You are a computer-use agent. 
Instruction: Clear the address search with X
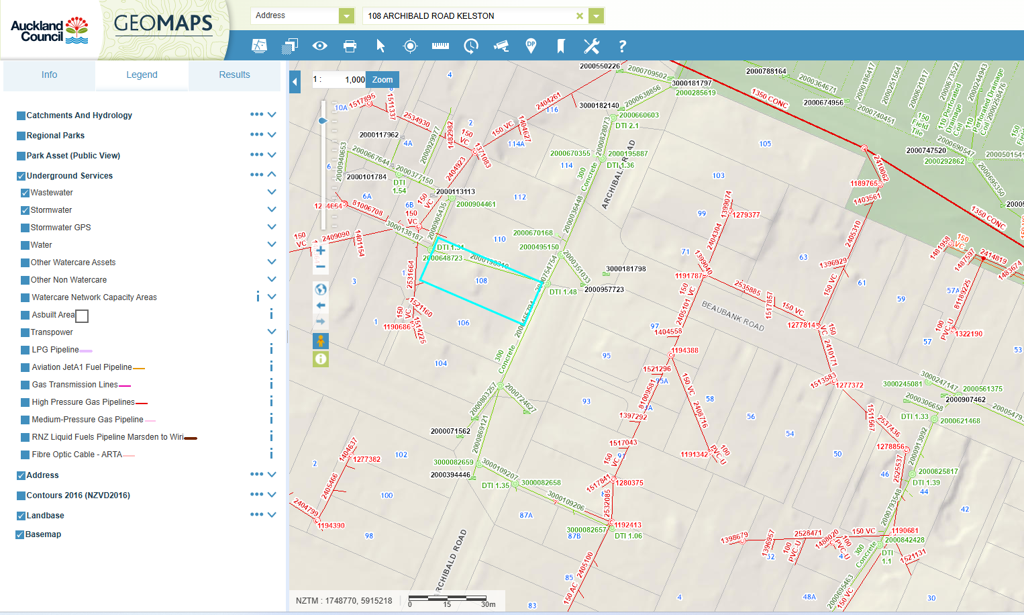580,16
